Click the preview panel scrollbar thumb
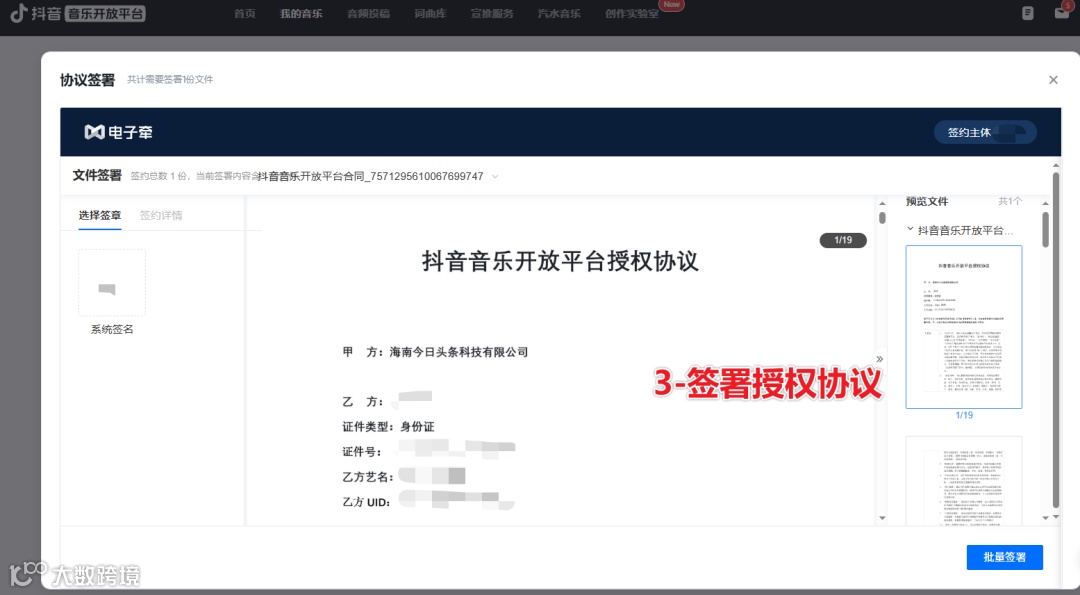1080x595 pixels. pos(1046,229)
